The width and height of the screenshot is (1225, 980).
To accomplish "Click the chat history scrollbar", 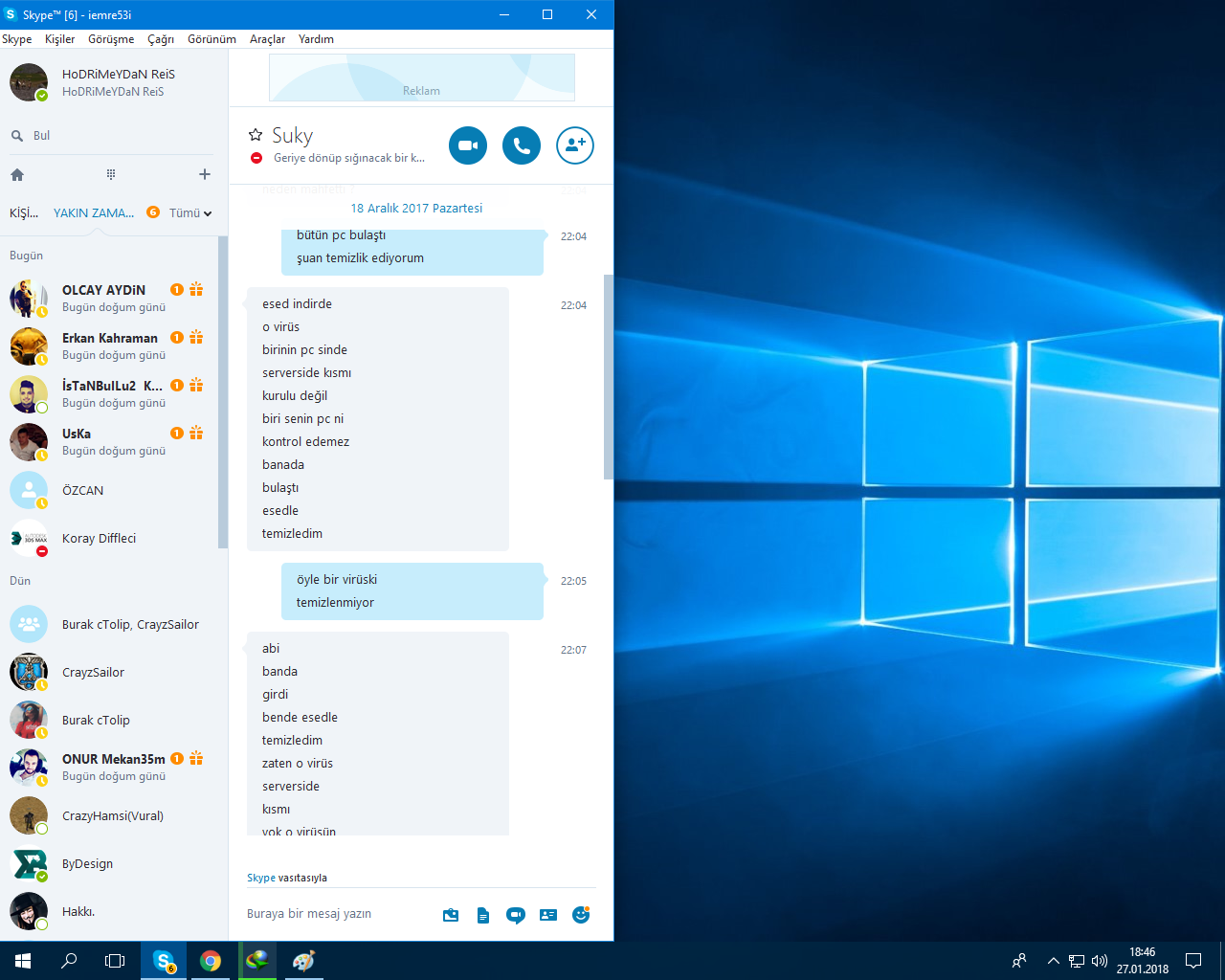I will tap(609, 377).
